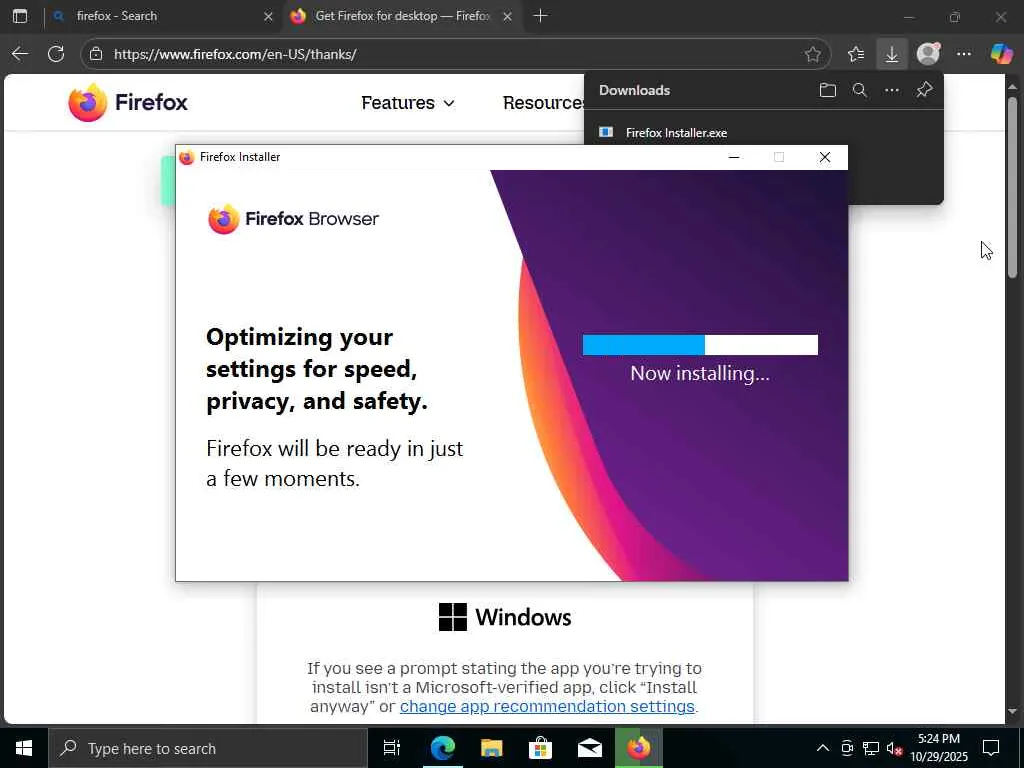1024x768 pixels.
Task: Open the Windows Start menu
Action: pos(24,748)
